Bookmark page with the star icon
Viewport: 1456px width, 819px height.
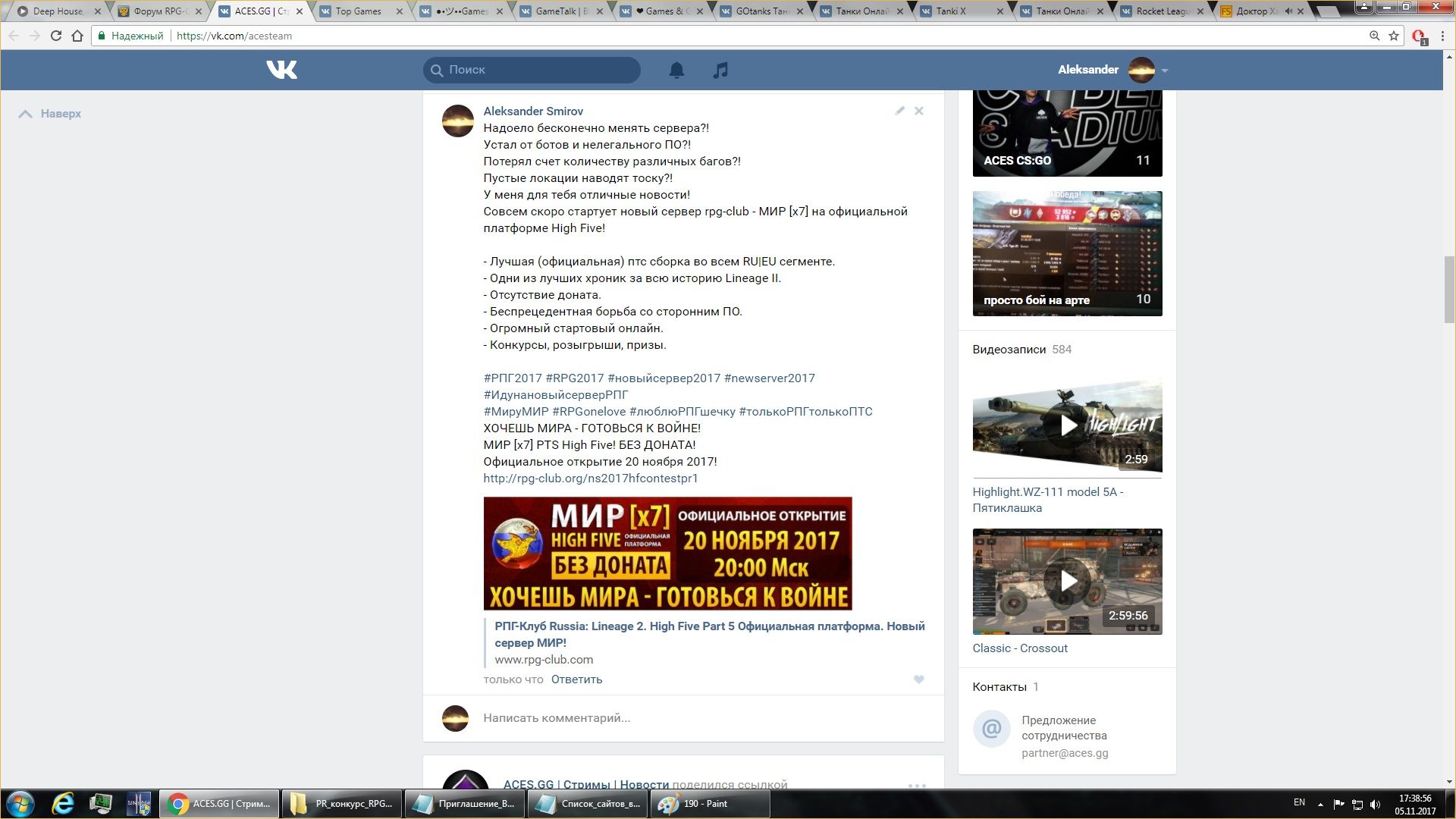tap(1394, 36)
